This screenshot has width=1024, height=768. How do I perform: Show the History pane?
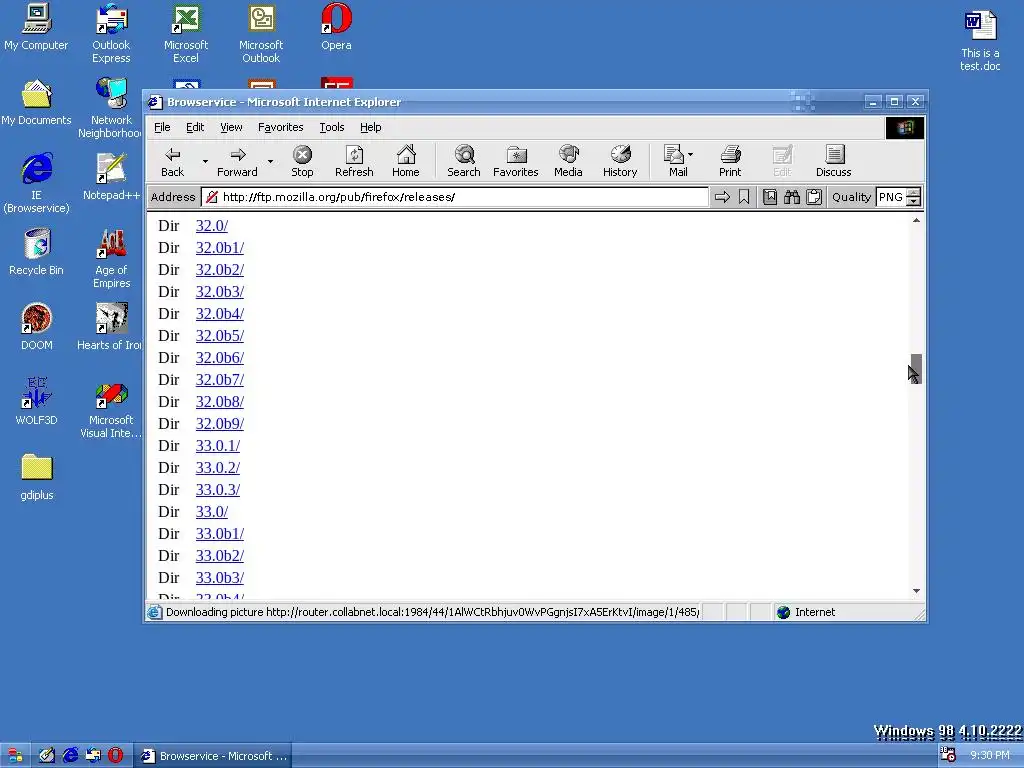point(620,161)
